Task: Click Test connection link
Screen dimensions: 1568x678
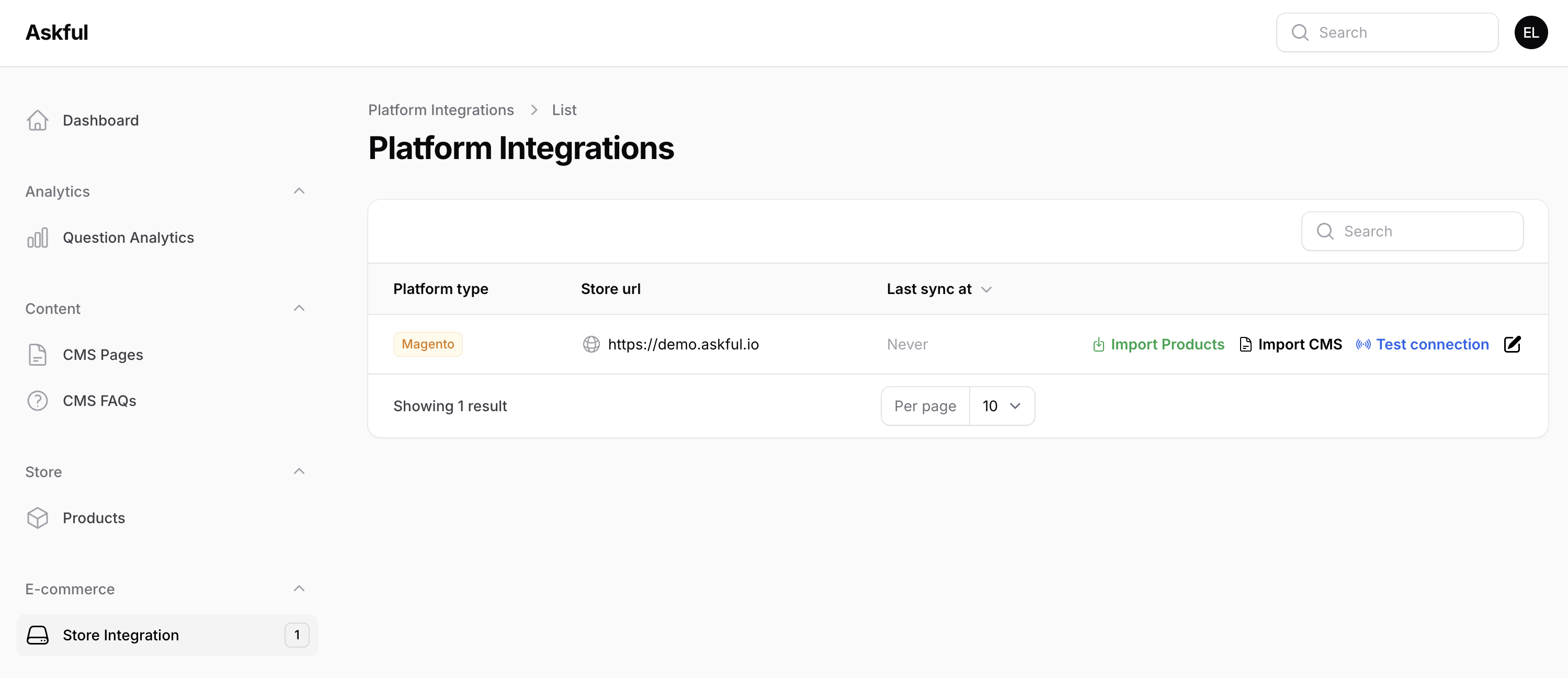Action: 1423,344
